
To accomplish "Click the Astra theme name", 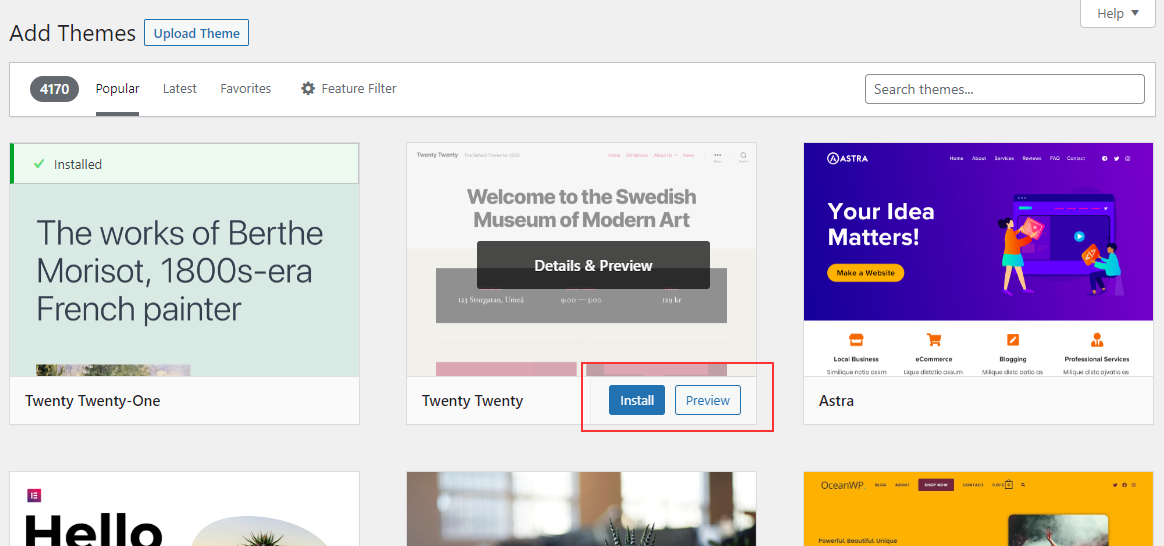I will [836, 401].
